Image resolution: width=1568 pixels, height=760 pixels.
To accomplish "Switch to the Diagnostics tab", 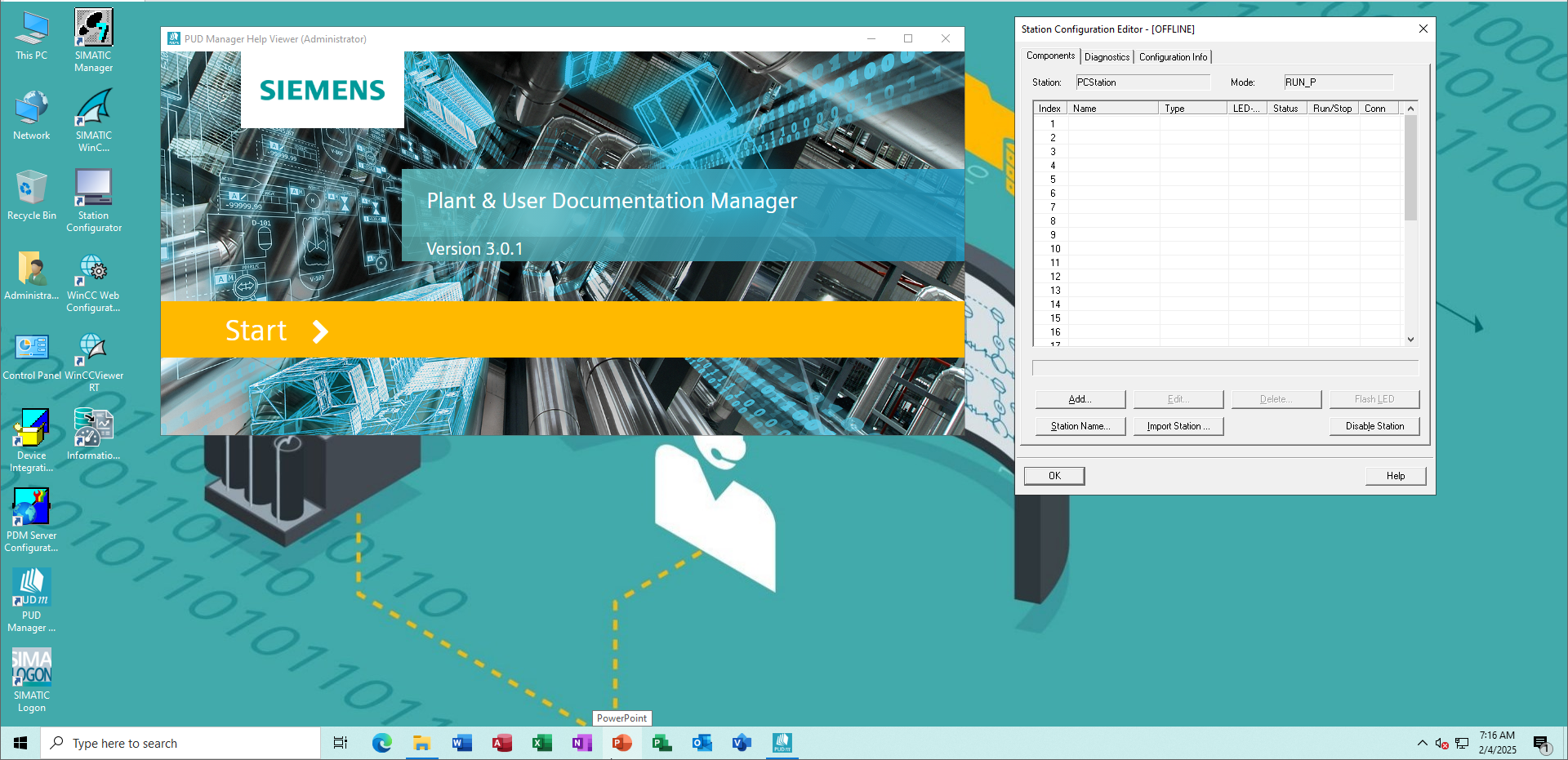I will click(1107, 57).
